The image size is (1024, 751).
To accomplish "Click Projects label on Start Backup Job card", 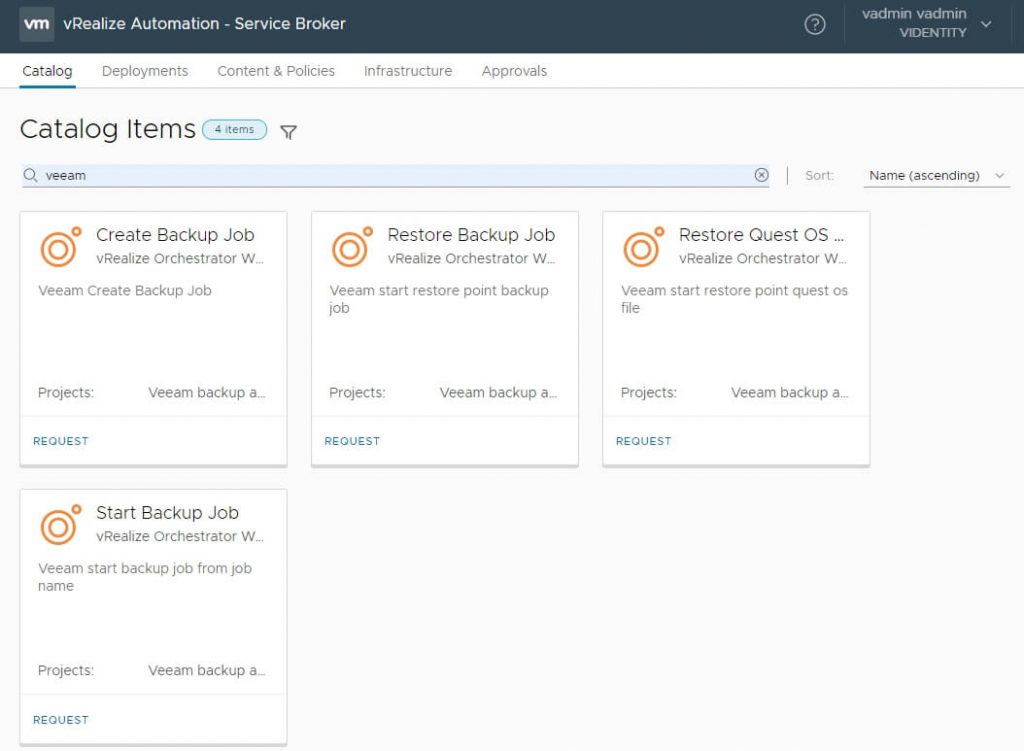I will (x=66, y=671).
